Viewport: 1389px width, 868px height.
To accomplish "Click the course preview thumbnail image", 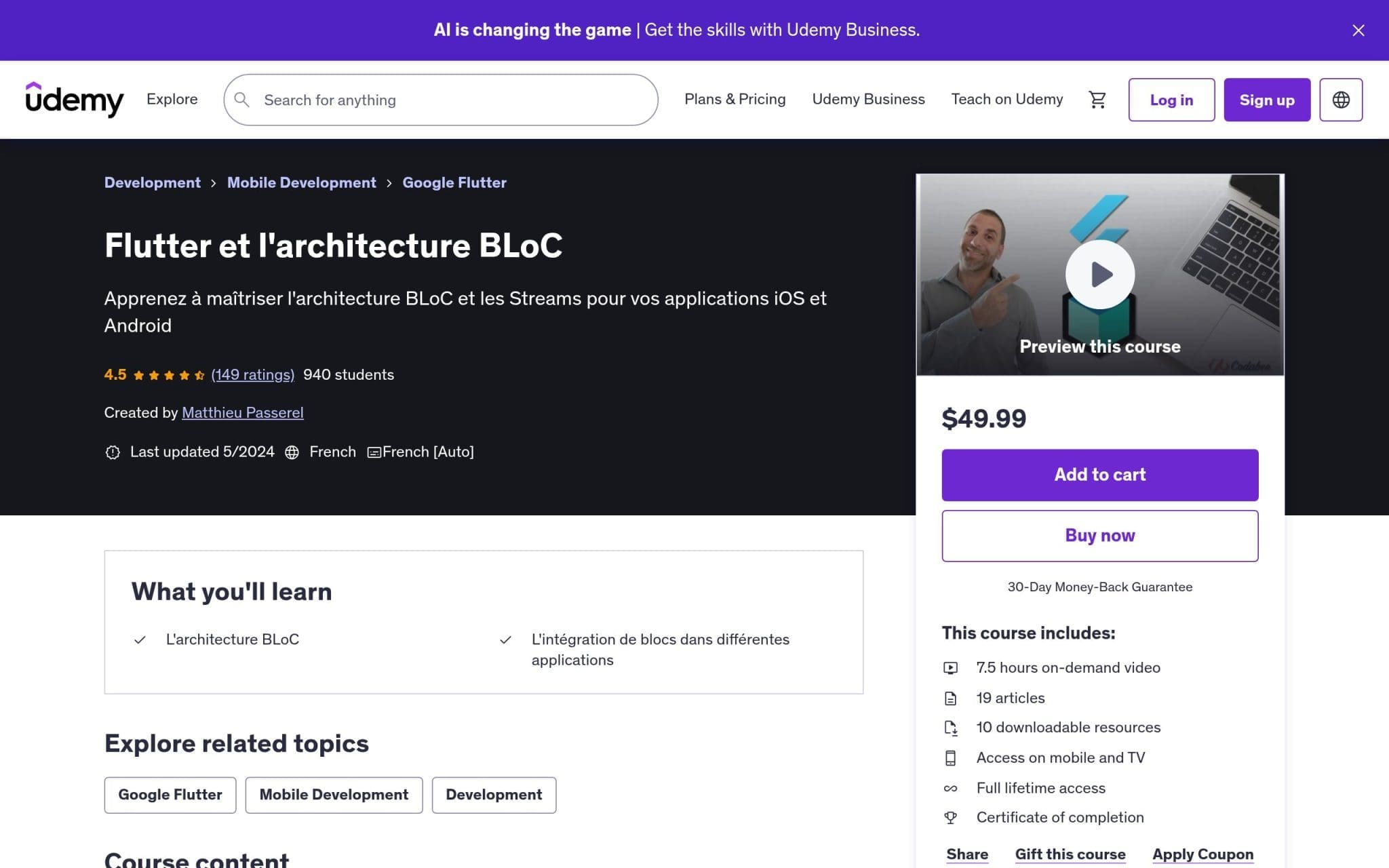I will (x=1099, y=275).
